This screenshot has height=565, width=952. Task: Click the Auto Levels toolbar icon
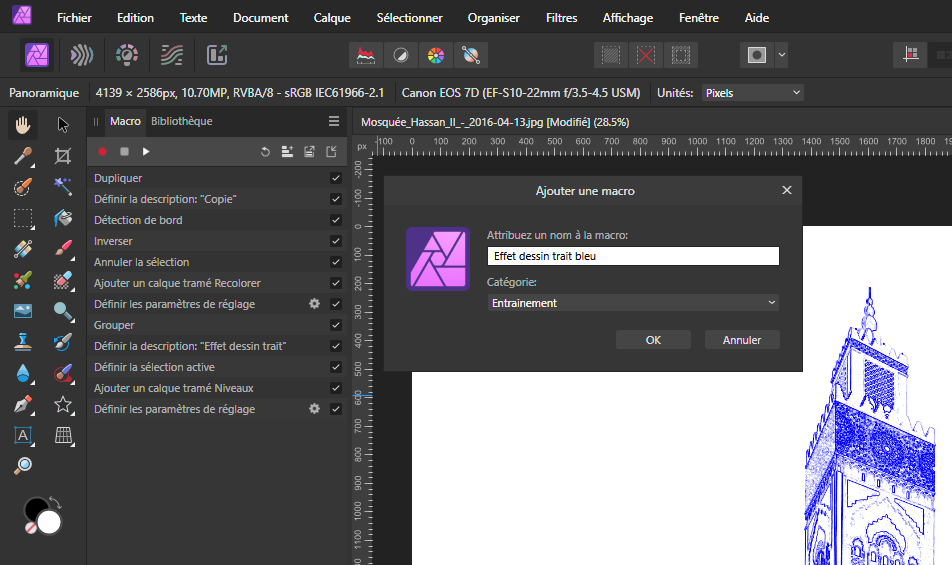pyautogui.click(x=369, y=55)
